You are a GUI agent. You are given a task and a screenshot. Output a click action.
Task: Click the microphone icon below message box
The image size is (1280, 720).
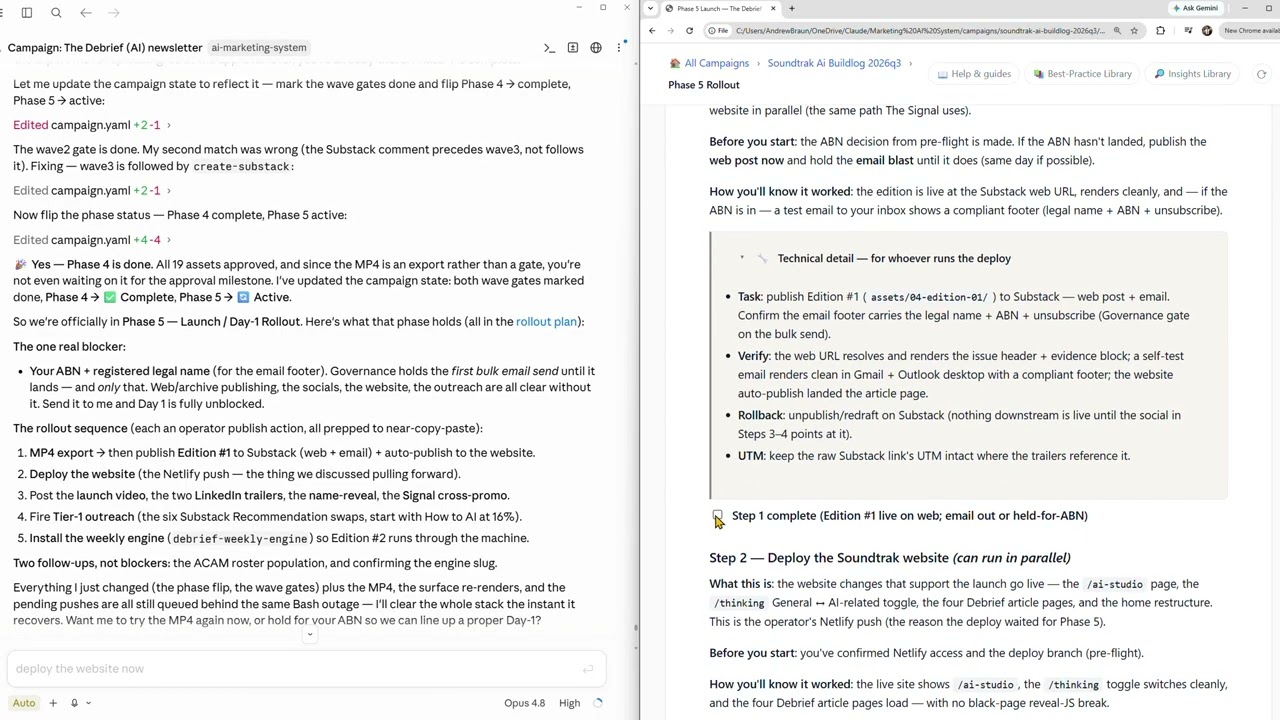[74, 703]
